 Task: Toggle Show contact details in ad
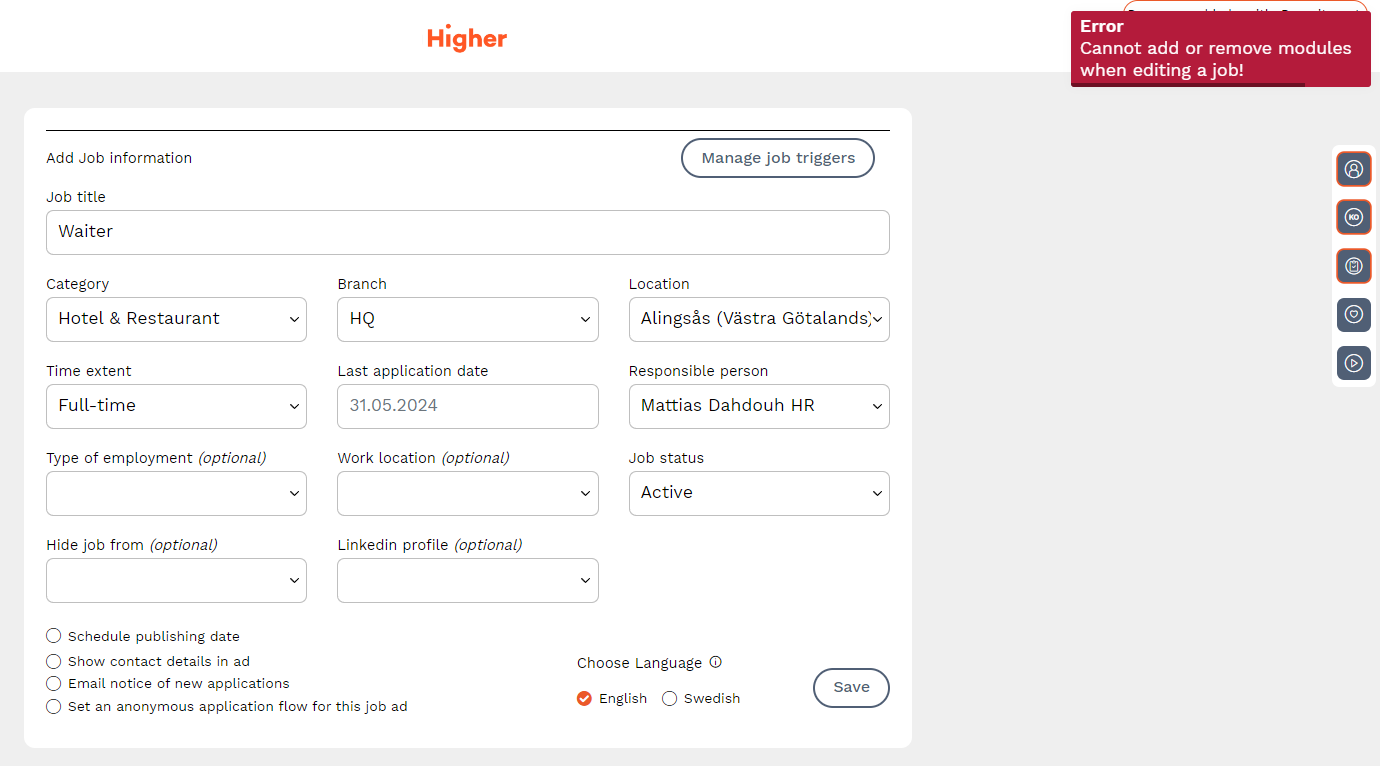(54, 661)
